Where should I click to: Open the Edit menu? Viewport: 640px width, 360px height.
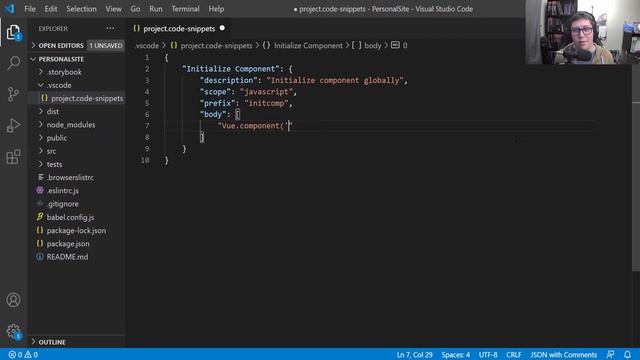click(51, 9)
